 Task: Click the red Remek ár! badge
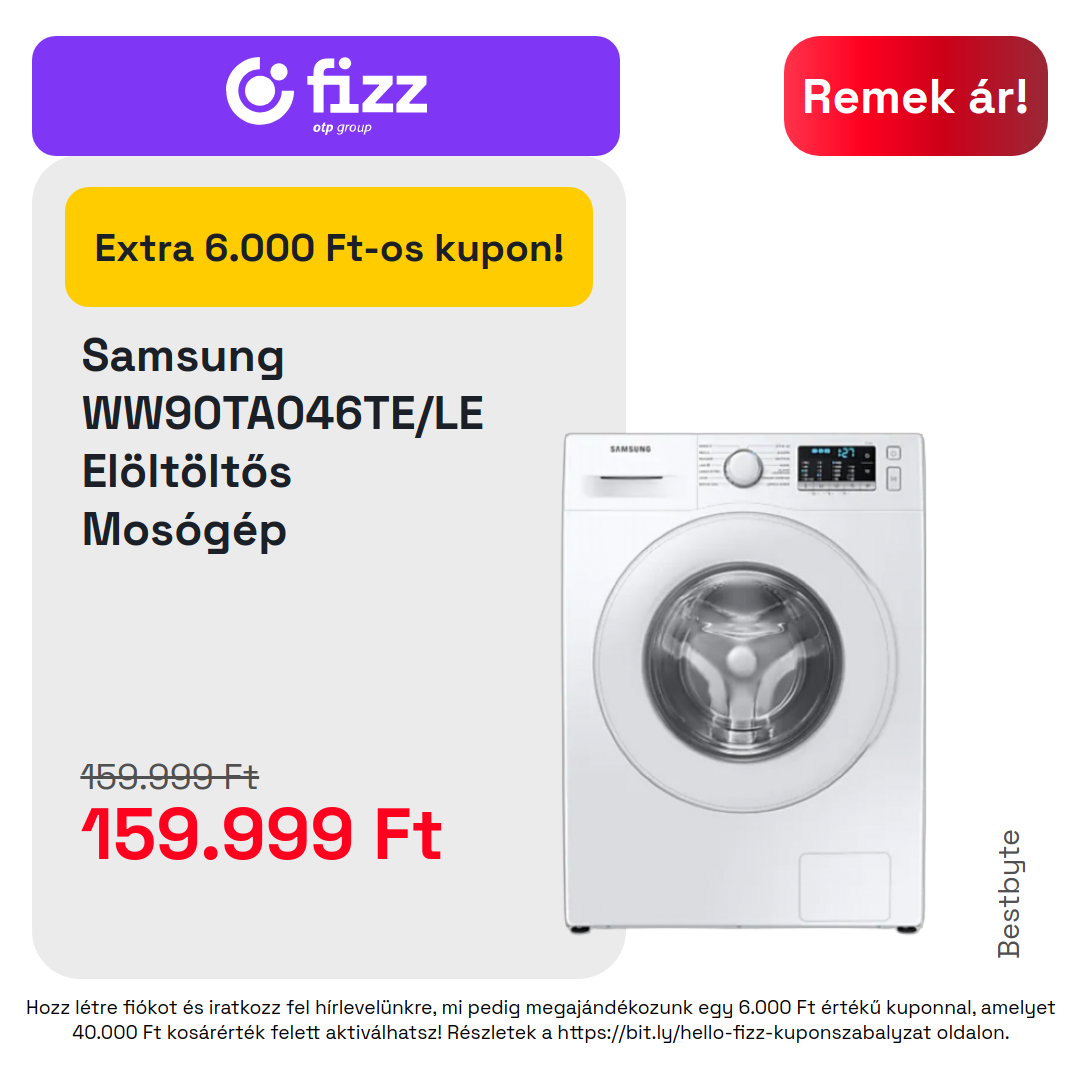pos(915,96)
